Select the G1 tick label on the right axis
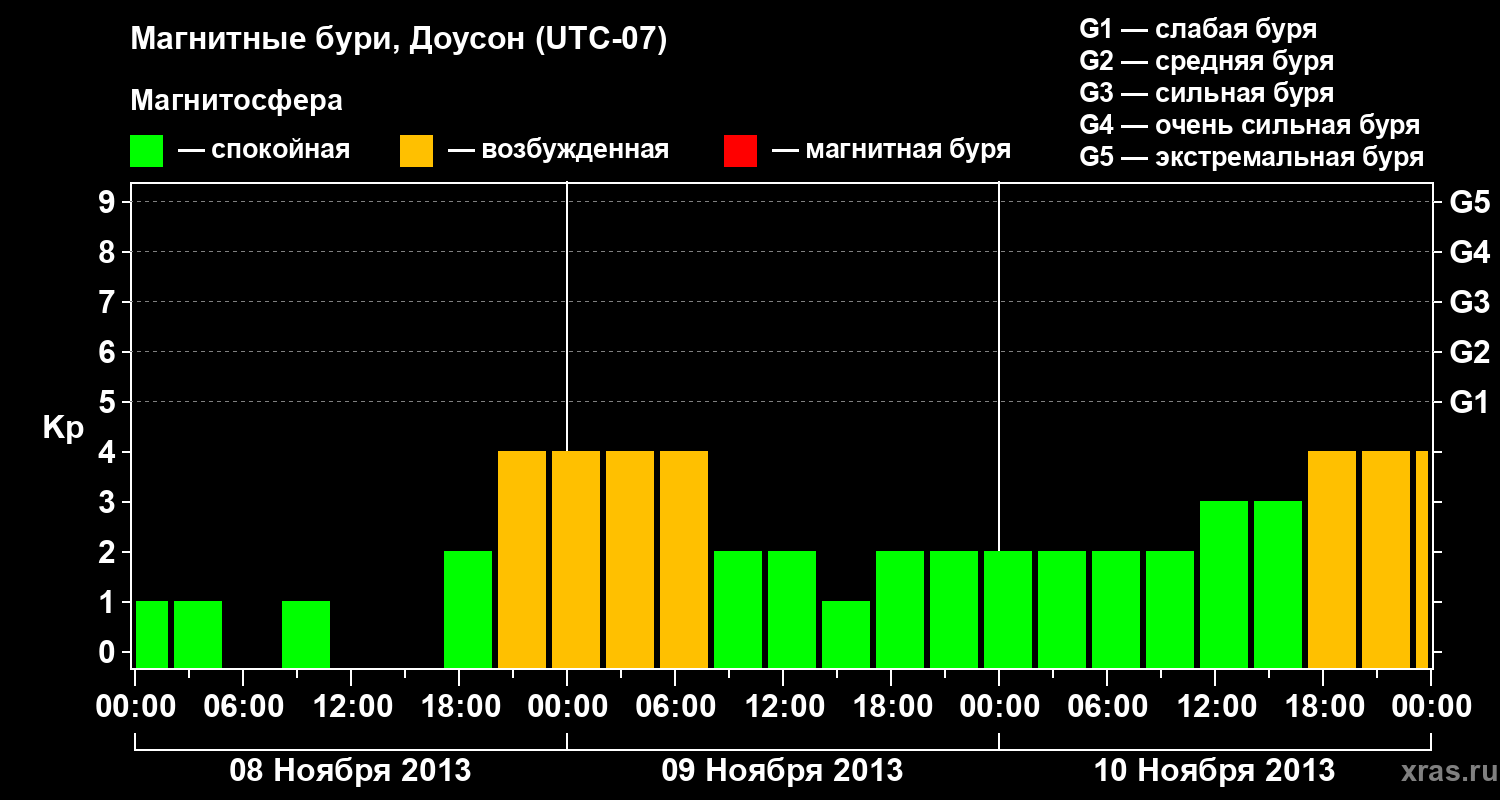This screenshot has height=800, width=1500. [x=1469, y=403]
